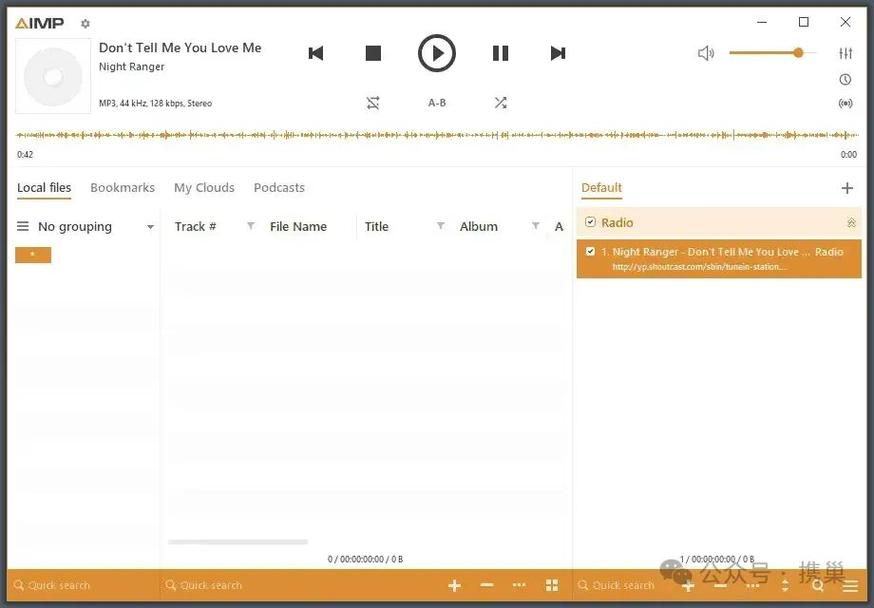Open the No grouping dropdown
This screenshot has width=874, height=608.
[x=150, y=227]
